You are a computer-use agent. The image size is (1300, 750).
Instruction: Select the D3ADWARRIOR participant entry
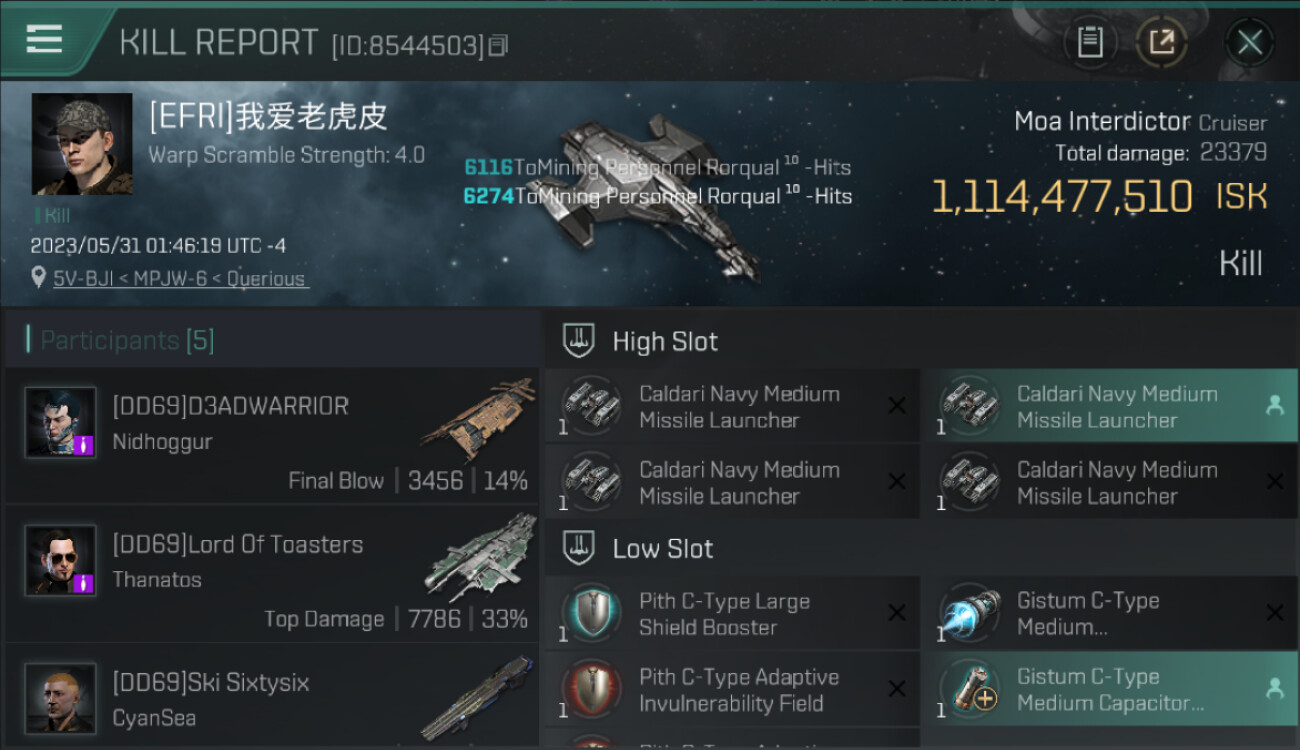pos(270,435)
